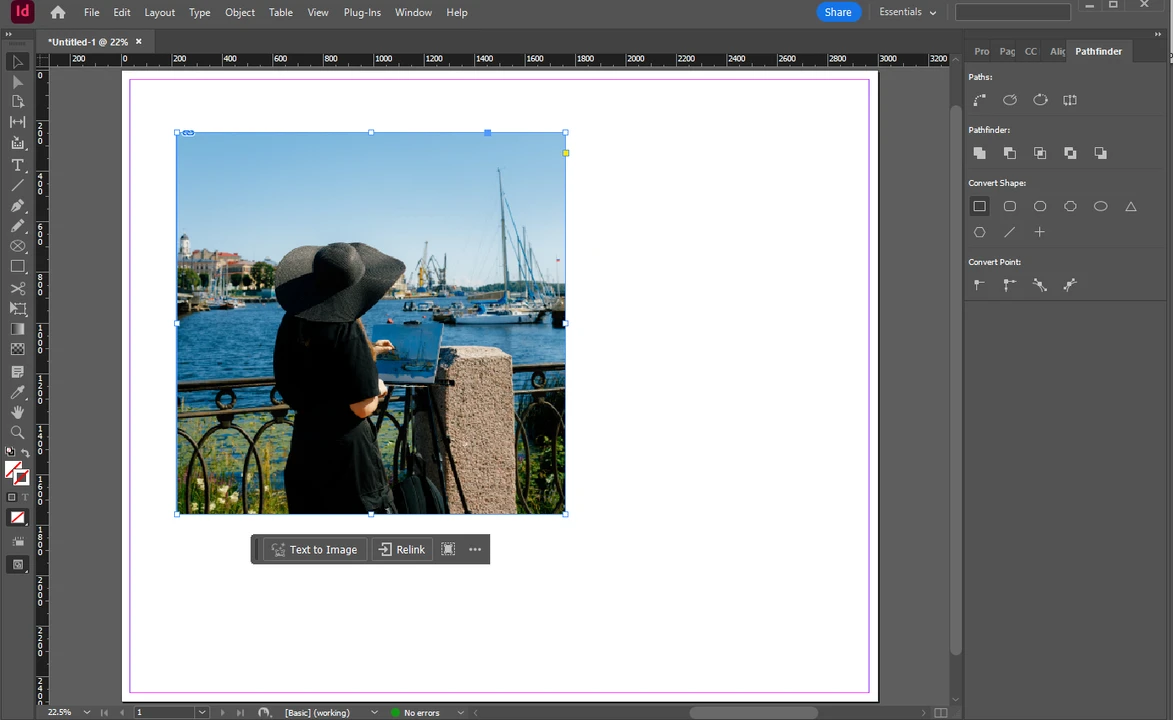Select the Zoom tool magnifier

17,433
